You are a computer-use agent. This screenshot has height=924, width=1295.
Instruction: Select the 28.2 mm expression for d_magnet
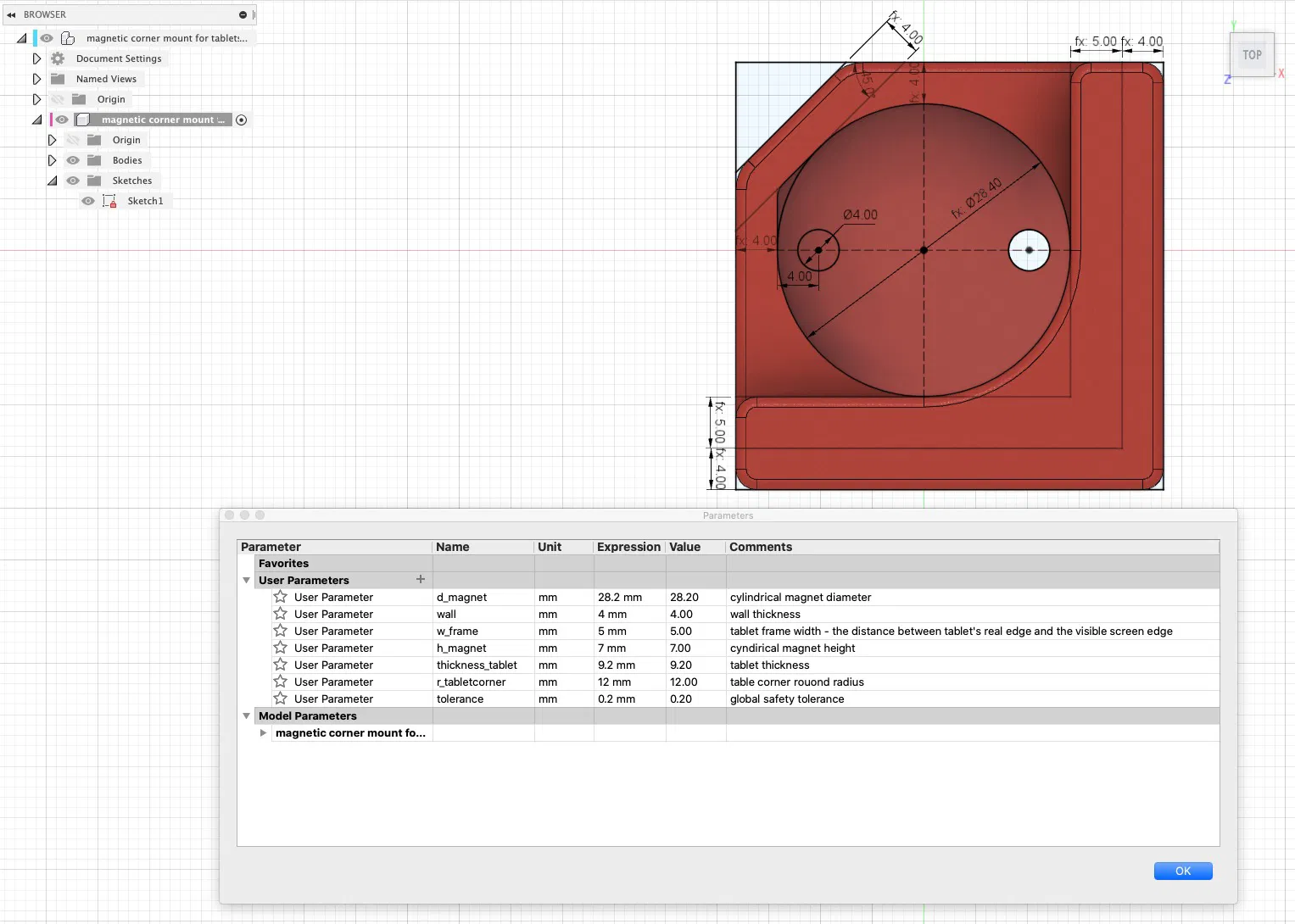pyautogui.click(x=620, y=598)
